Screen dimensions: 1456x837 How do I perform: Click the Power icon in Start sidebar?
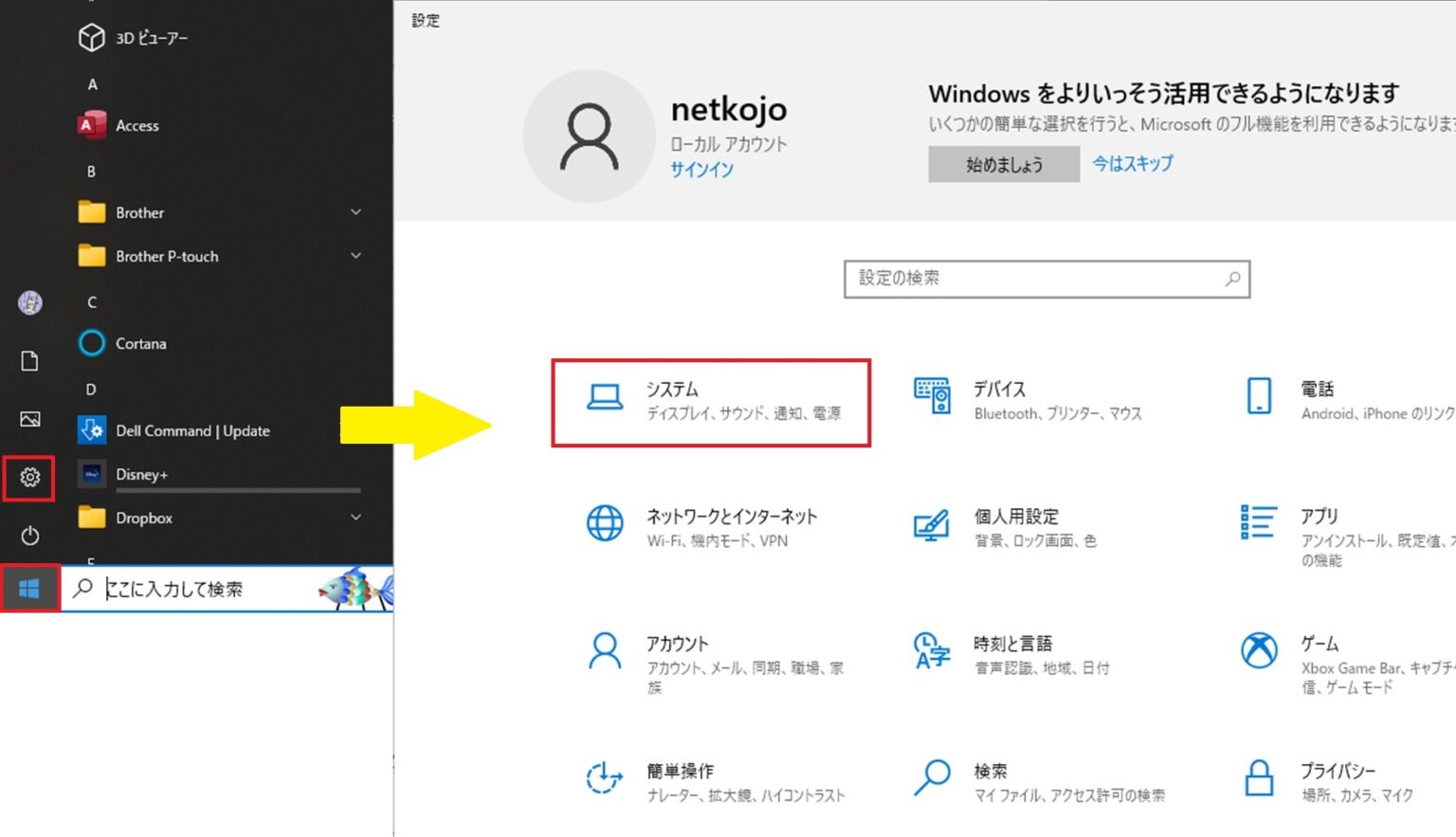(x=29, y=536)
